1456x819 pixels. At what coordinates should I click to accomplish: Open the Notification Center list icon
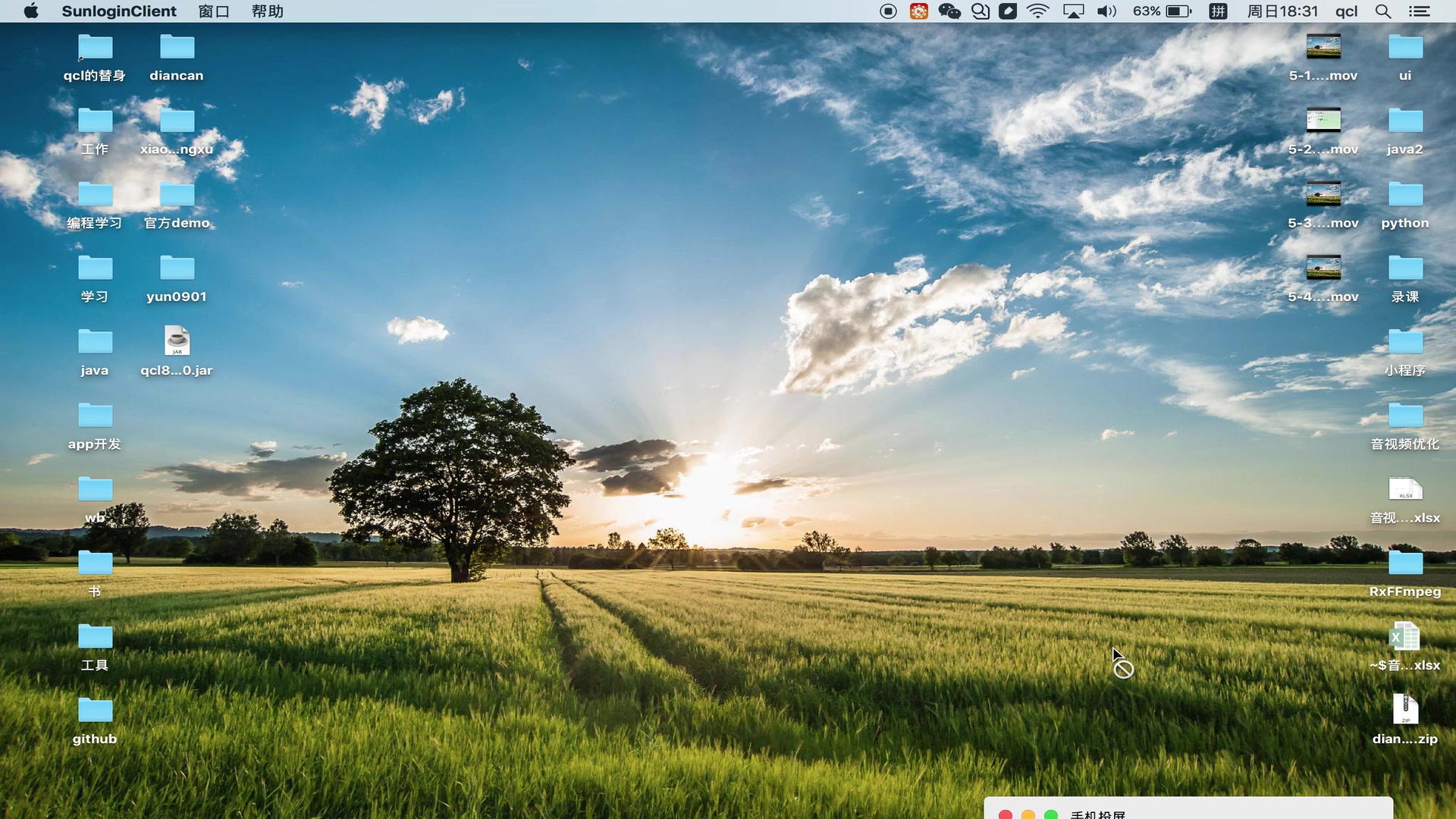click(1419, 11)
